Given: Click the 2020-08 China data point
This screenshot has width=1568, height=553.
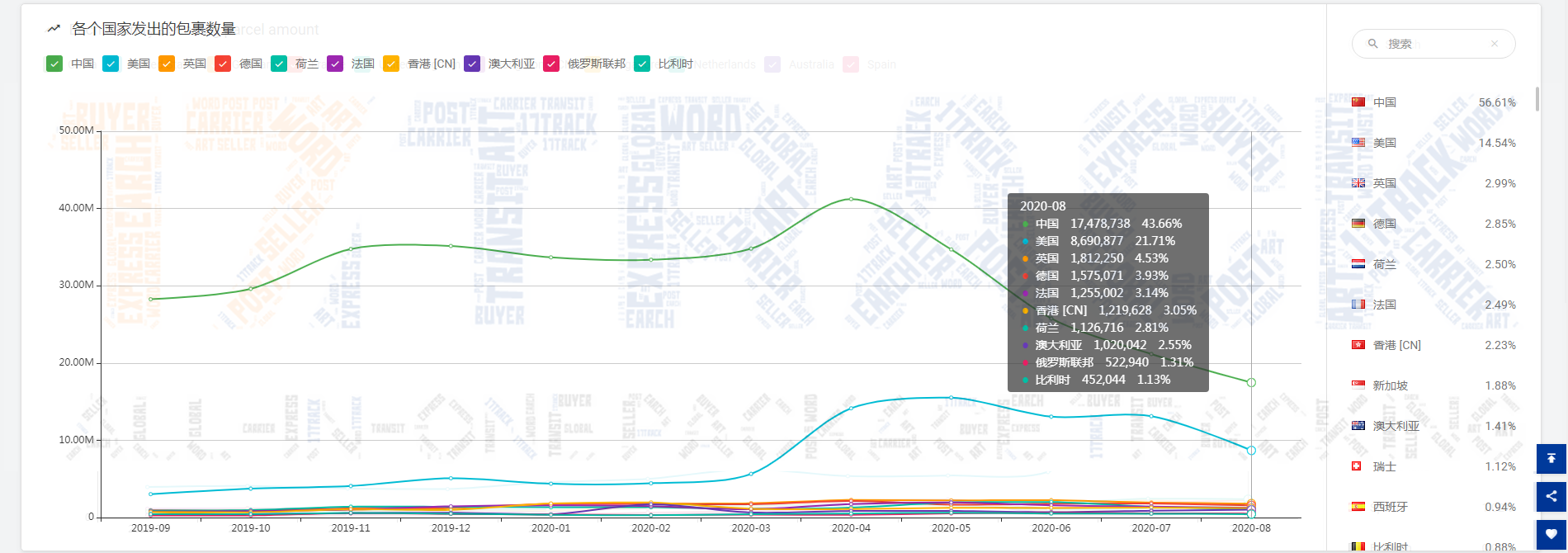Looking at the screenshot, I should (x=1251, y=382).
